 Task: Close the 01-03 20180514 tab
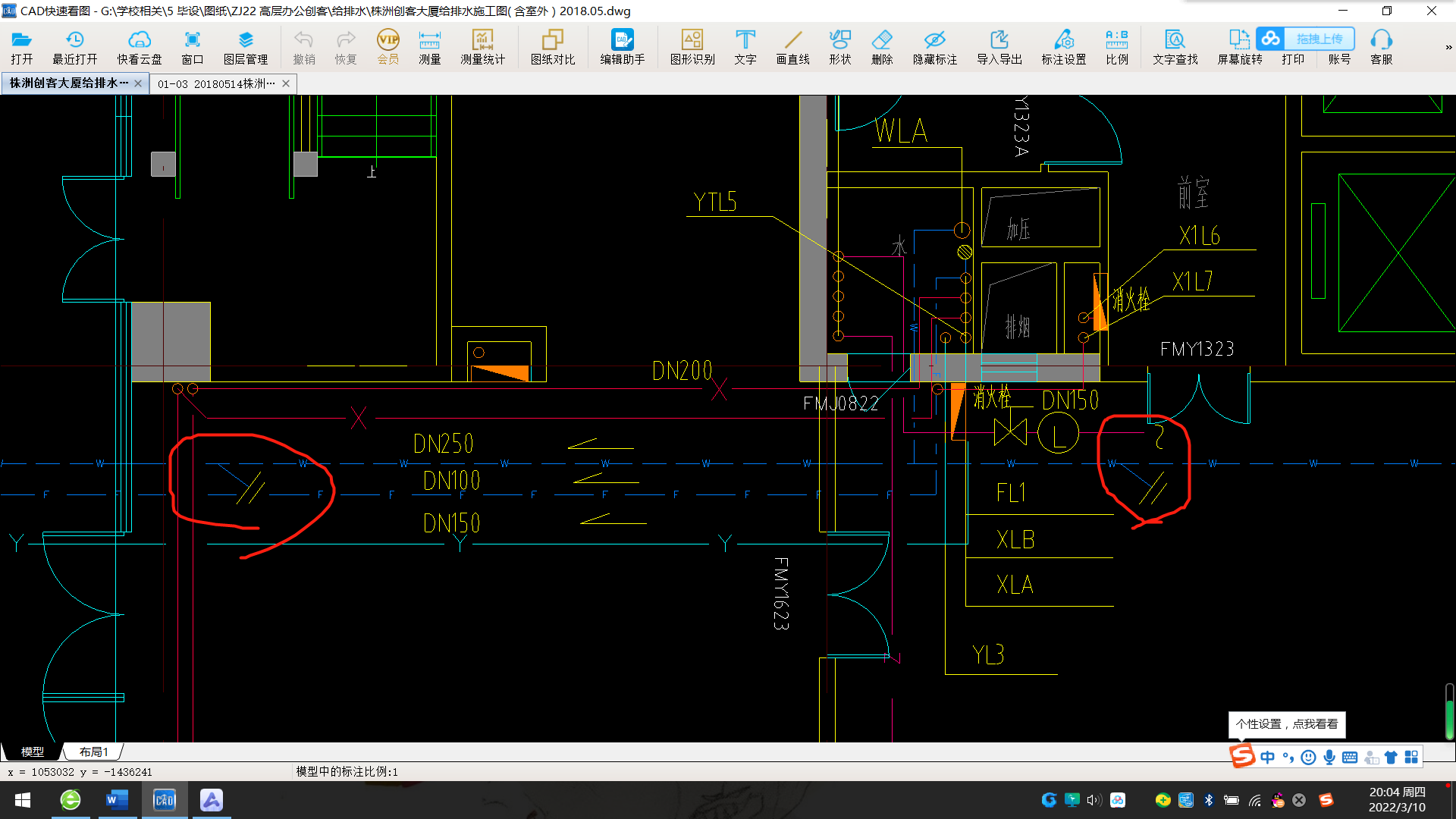(286, 83)
